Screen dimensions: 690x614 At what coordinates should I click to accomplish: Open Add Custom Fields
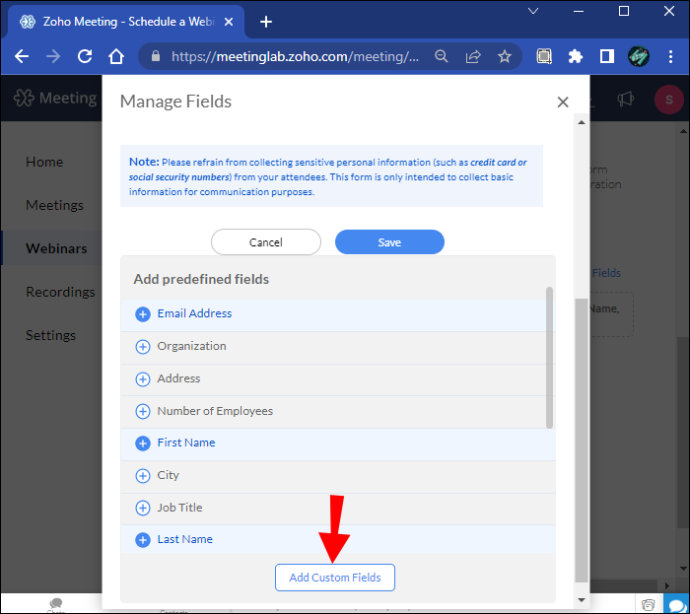[335, 577]
